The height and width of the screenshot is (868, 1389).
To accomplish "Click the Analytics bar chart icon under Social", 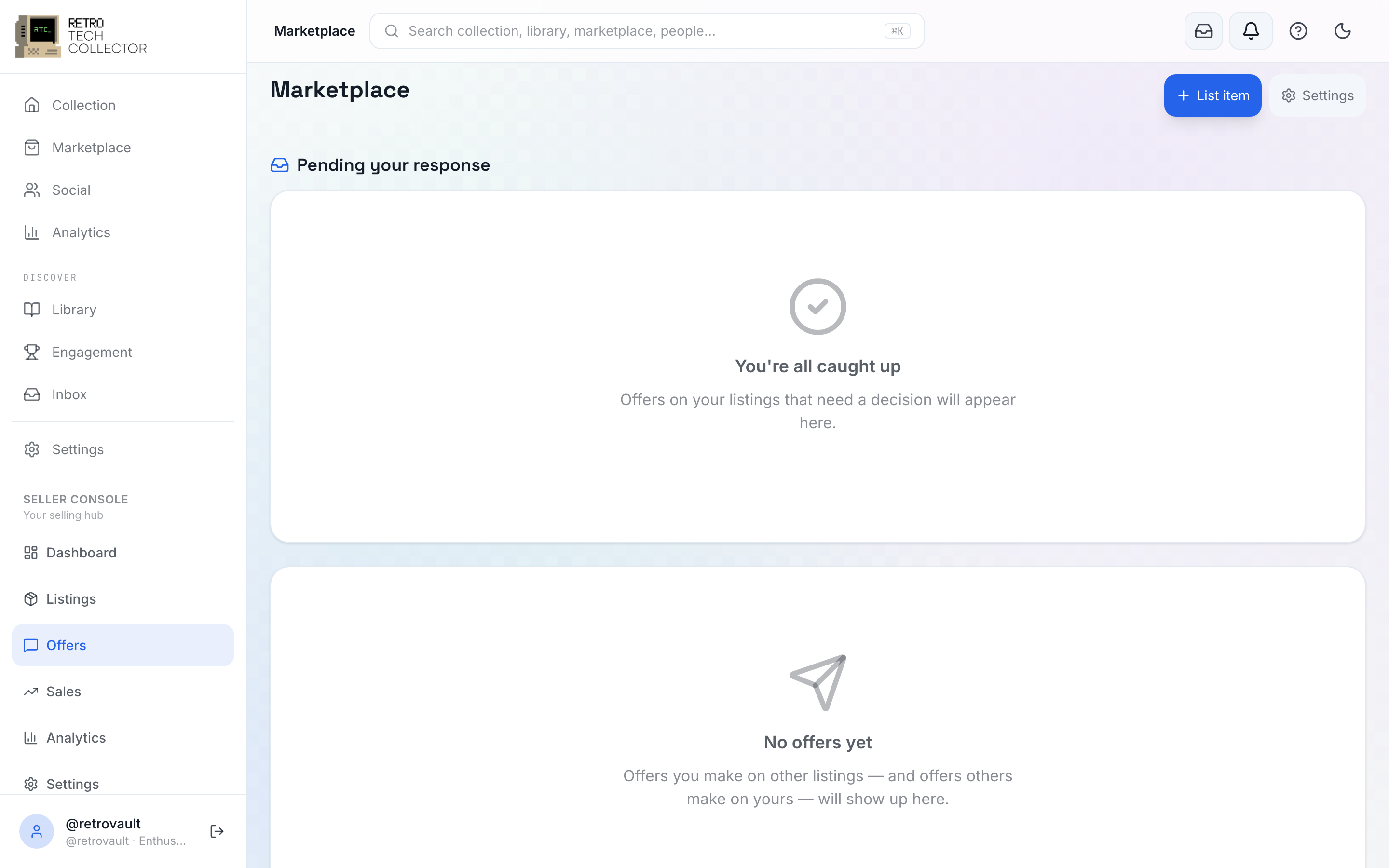I will (31, 232).
